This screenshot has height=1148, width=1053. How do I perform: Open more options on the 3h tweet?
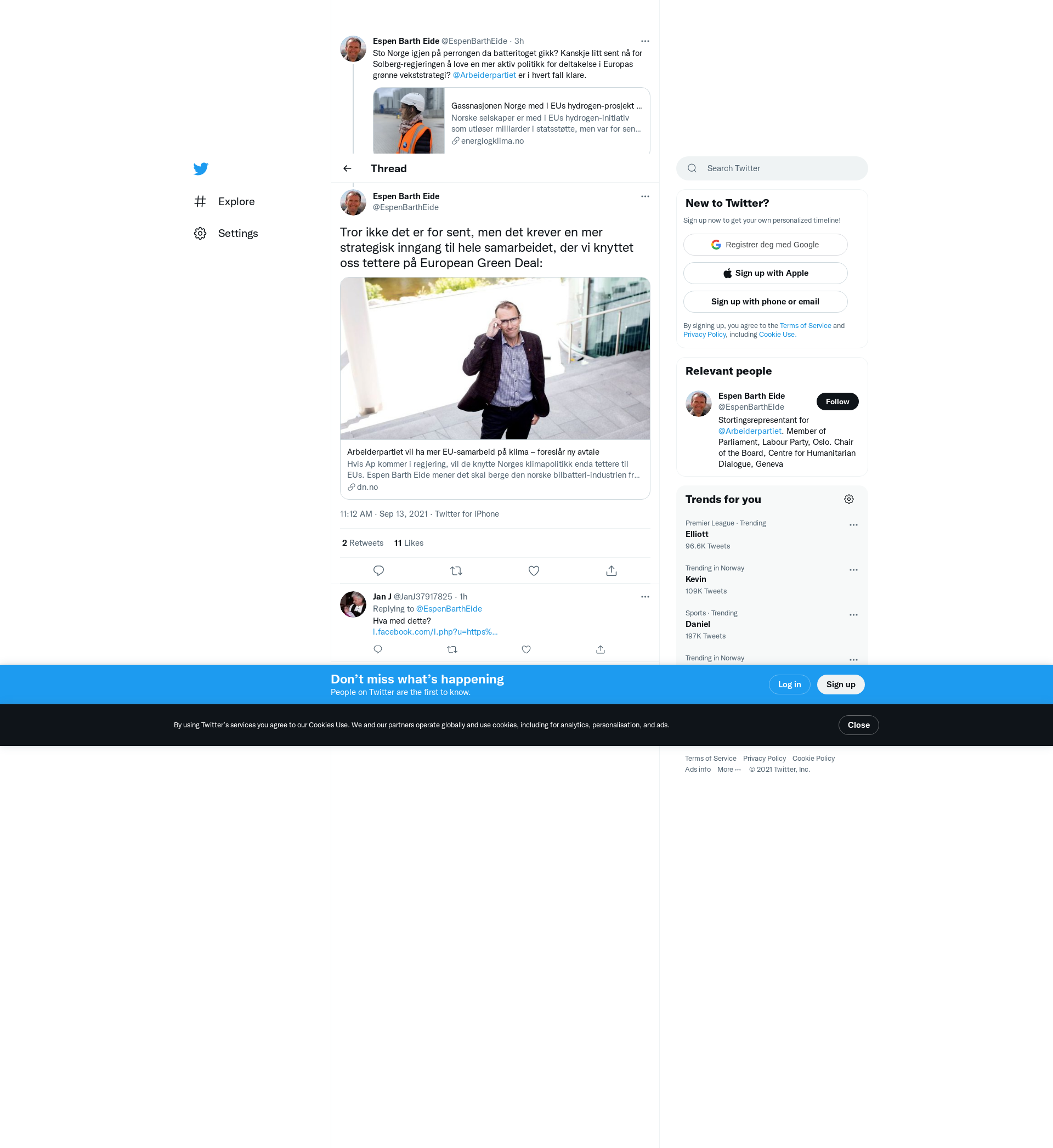coord(645,41)
